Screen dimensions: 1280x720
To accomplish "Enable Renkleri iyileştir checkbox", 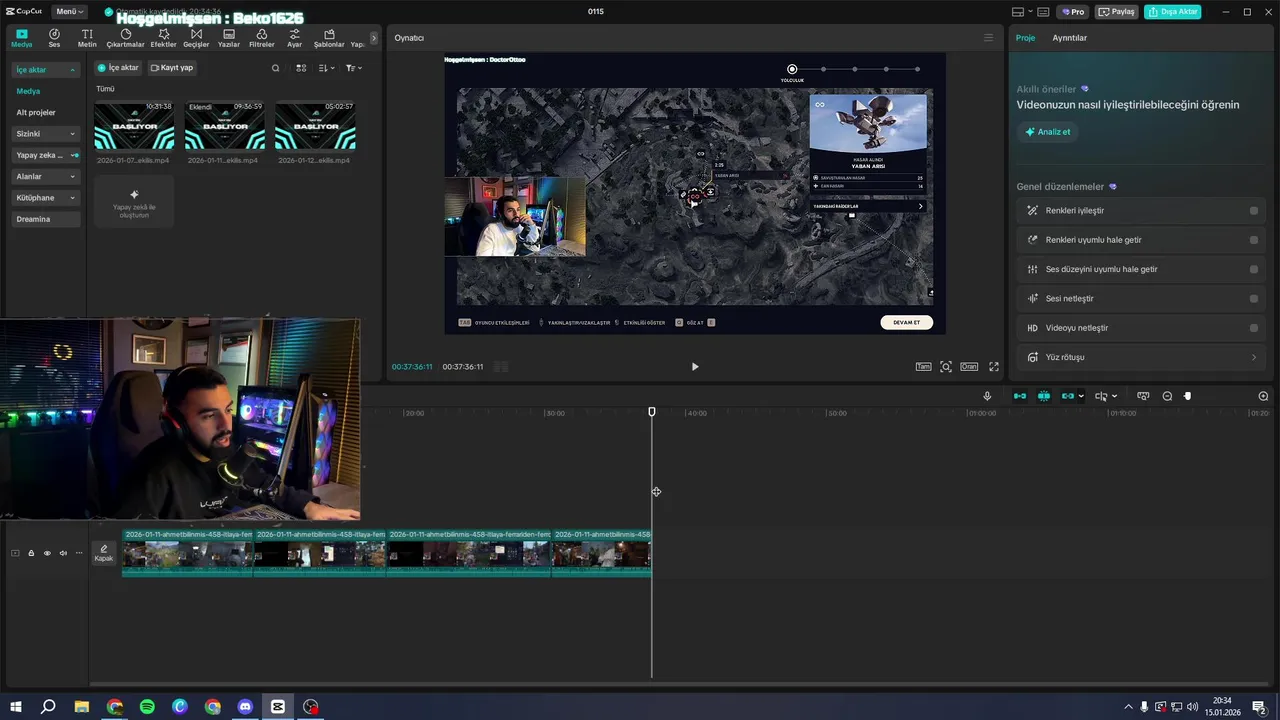I will 1254,211.
